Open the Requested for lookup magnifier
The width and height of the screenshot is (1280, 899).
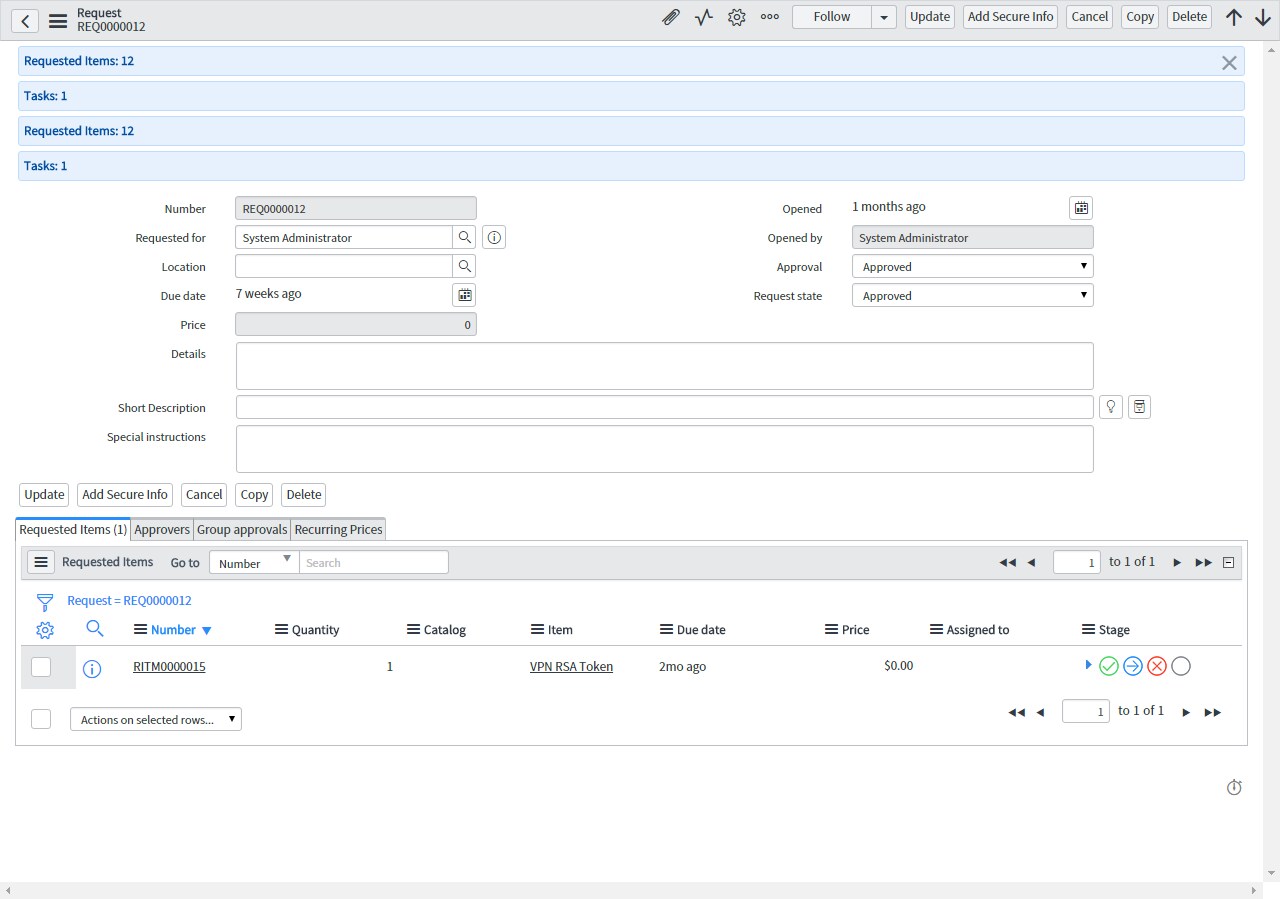pos(465,238)
